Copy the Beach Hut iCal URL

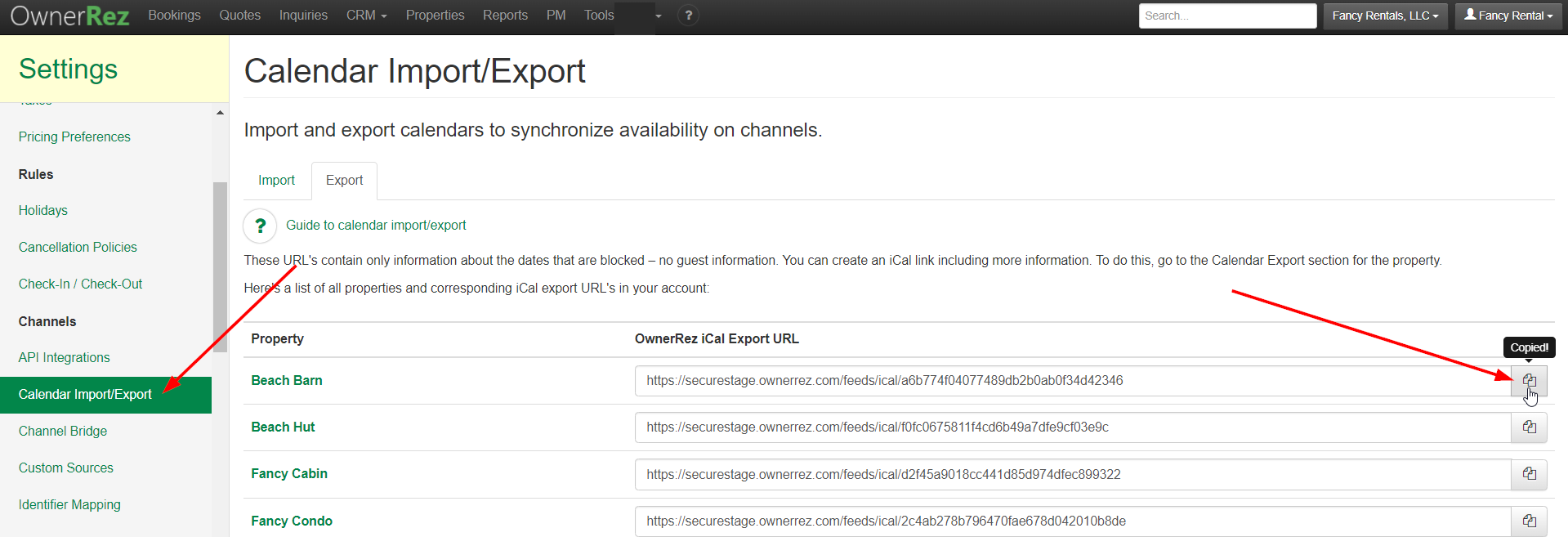point(1529,427)
